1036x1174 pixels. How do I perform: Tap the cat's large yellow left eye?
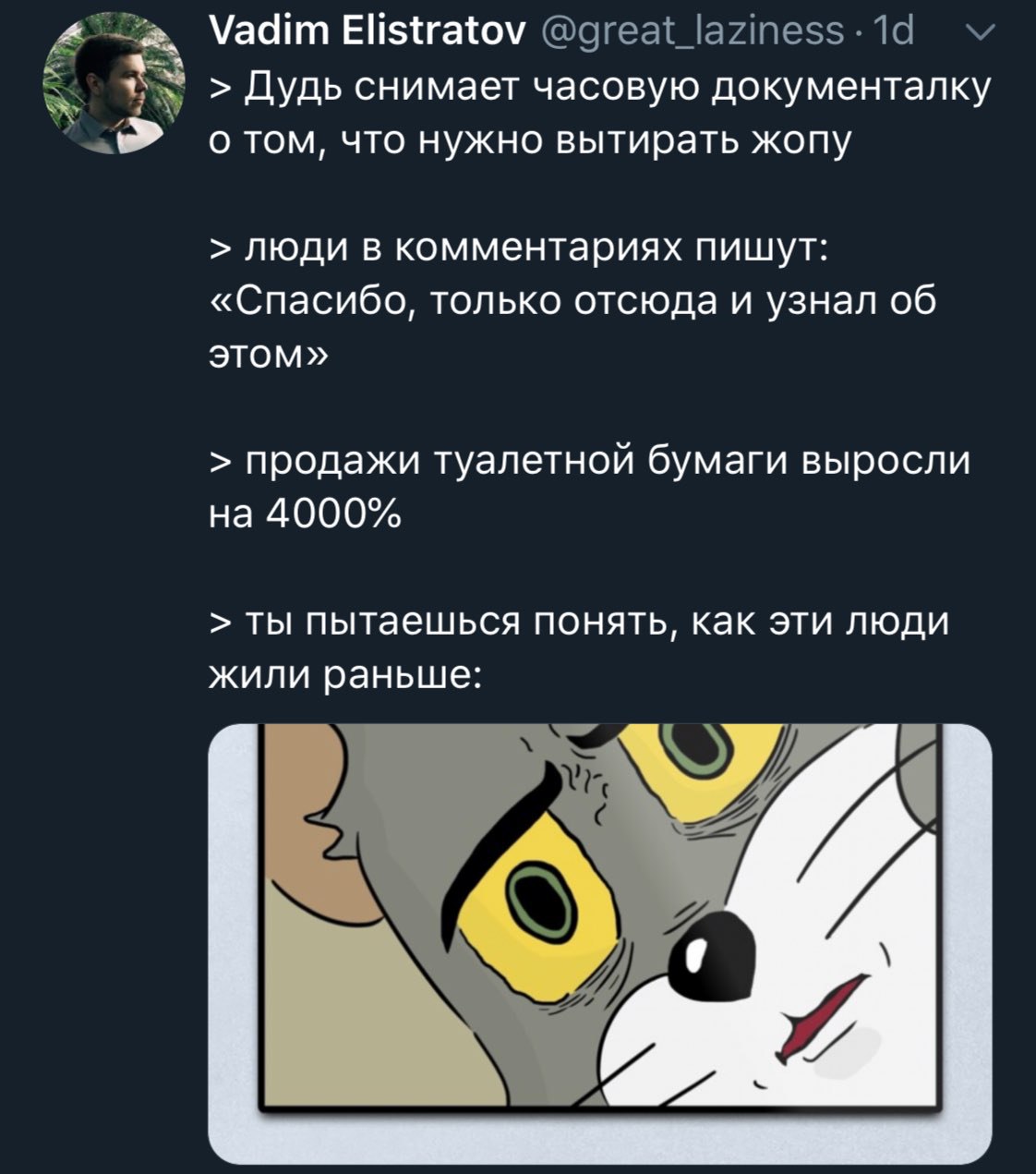click(545, 894)
